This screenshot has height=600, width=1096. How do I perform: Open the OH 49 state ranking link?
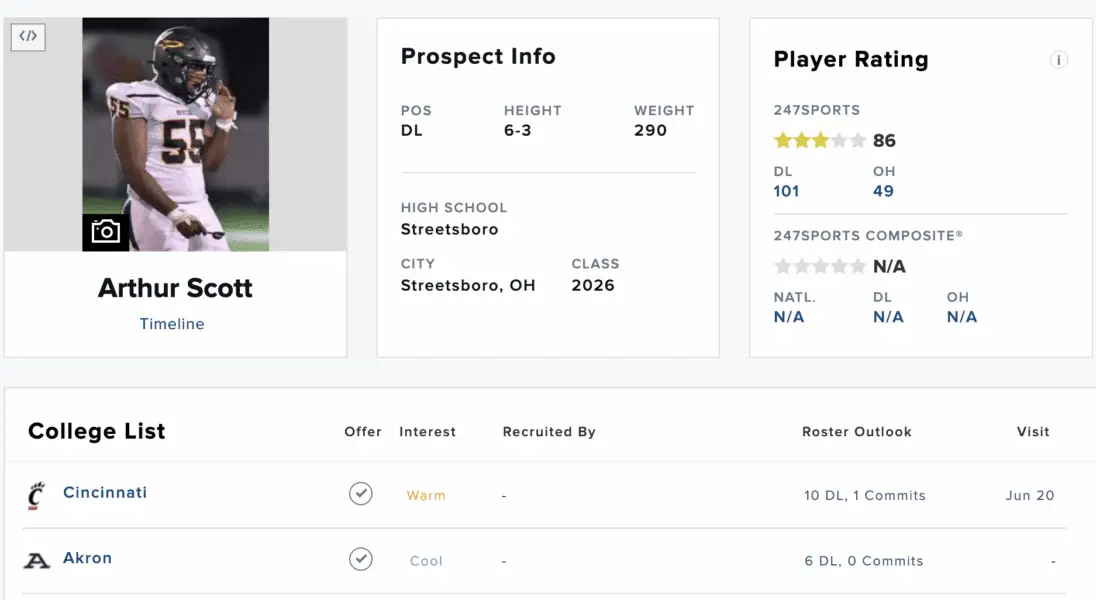[x=883, y=191]
